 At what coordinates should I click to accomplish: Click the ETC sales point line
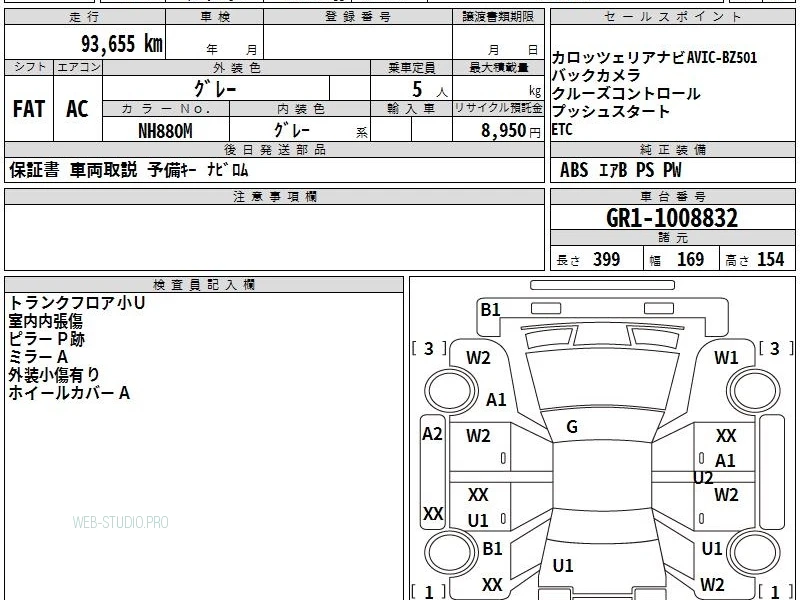(x=562, y=130)
